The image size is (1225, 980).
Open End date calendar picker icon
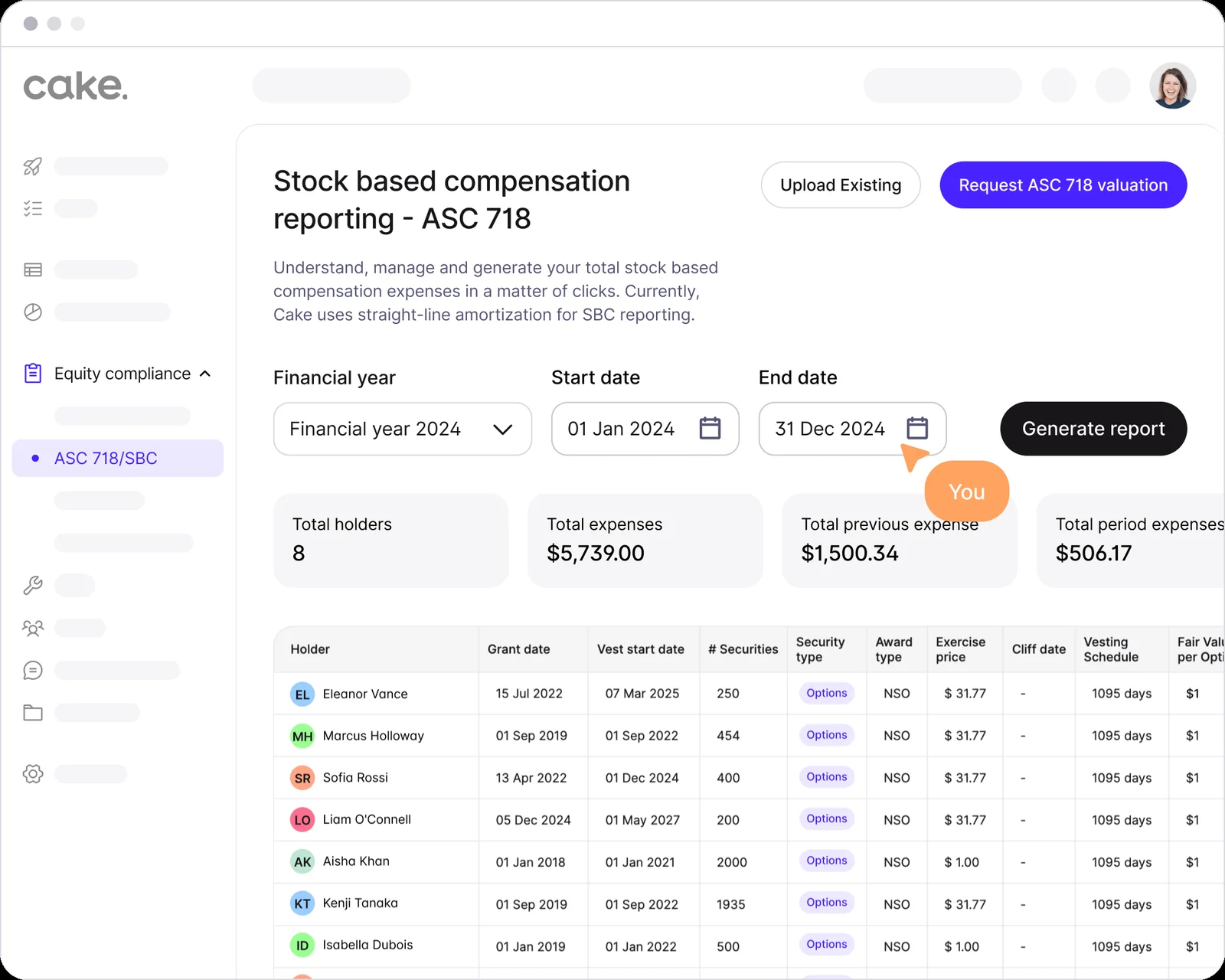917,428
